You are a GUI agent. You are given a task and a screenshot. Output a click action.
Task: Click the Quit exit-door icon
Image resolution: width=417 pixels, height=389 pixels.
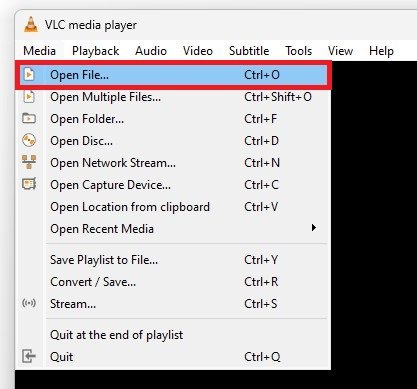(x=29, y=356)
